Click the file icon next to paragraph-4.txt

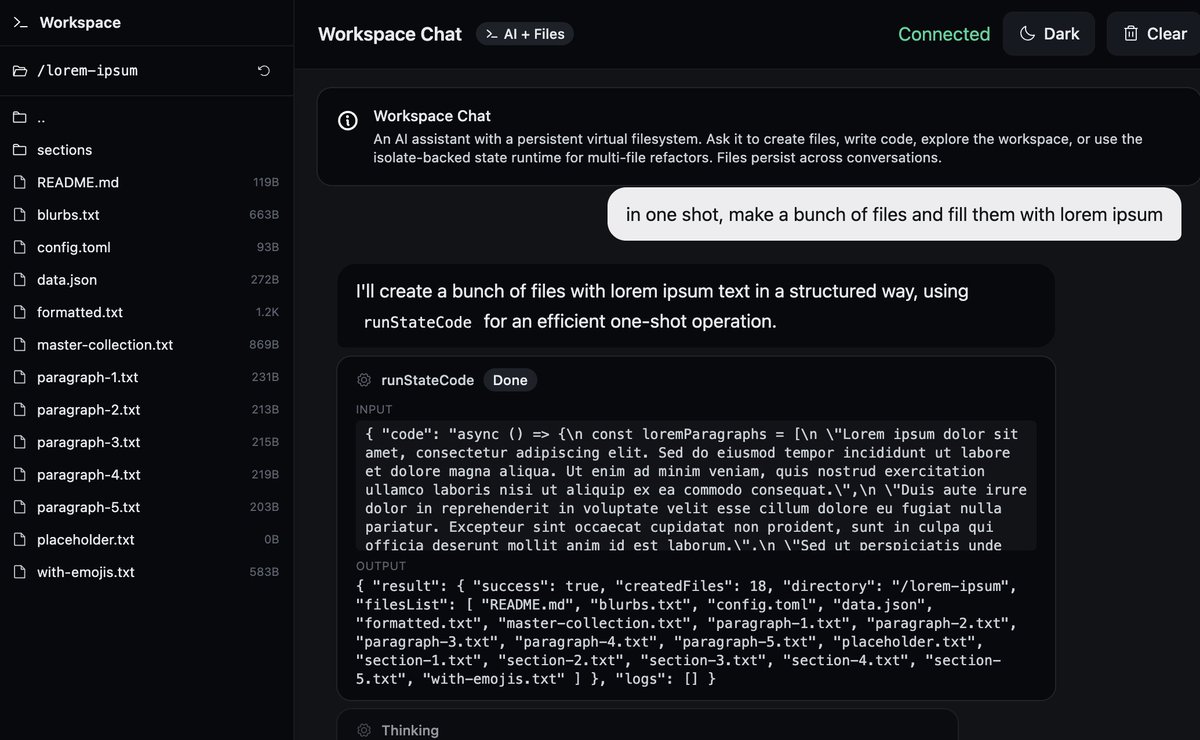tap(20, 475)
